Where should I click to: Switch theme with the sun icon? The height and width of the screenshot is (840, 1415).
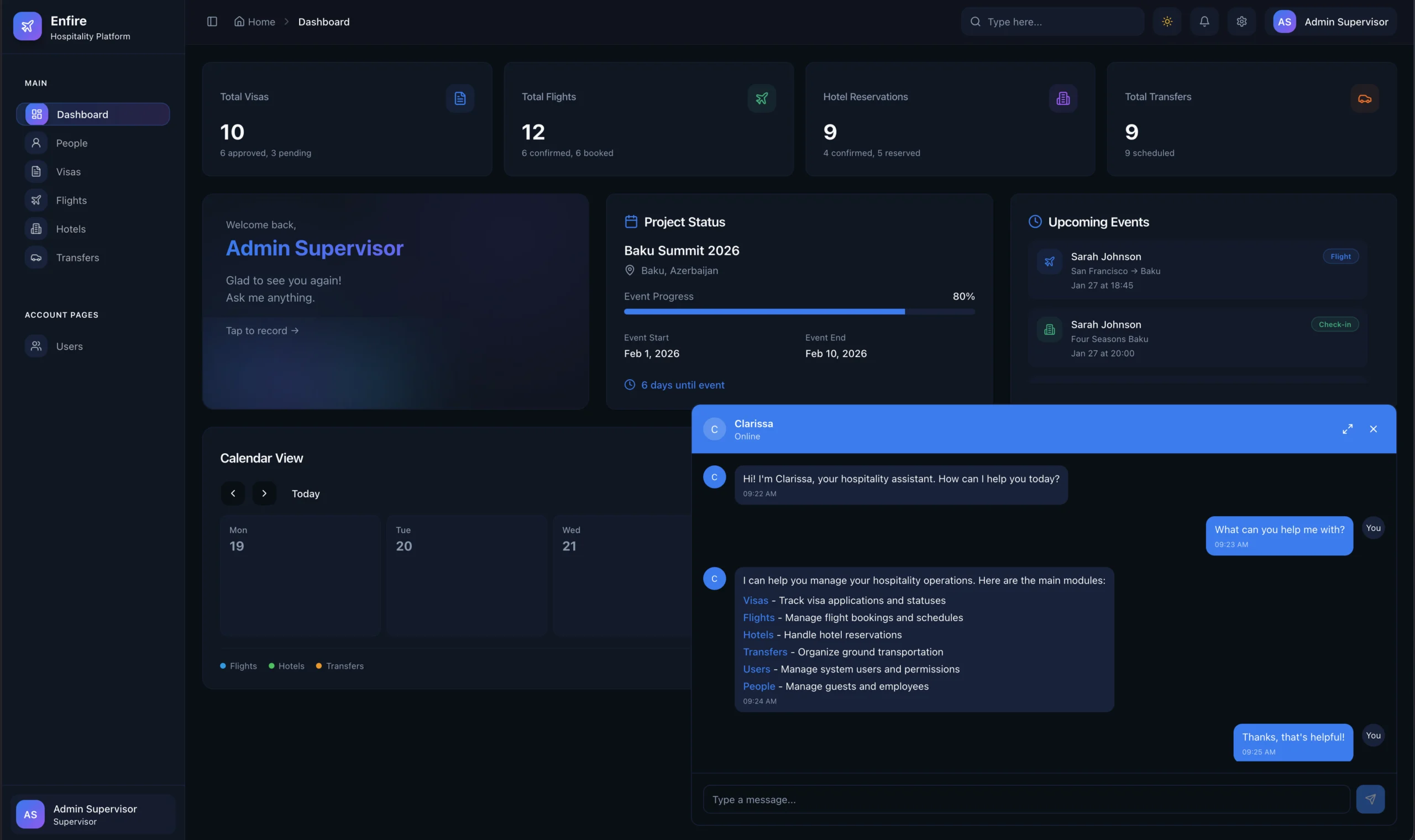click(1167, 22)
